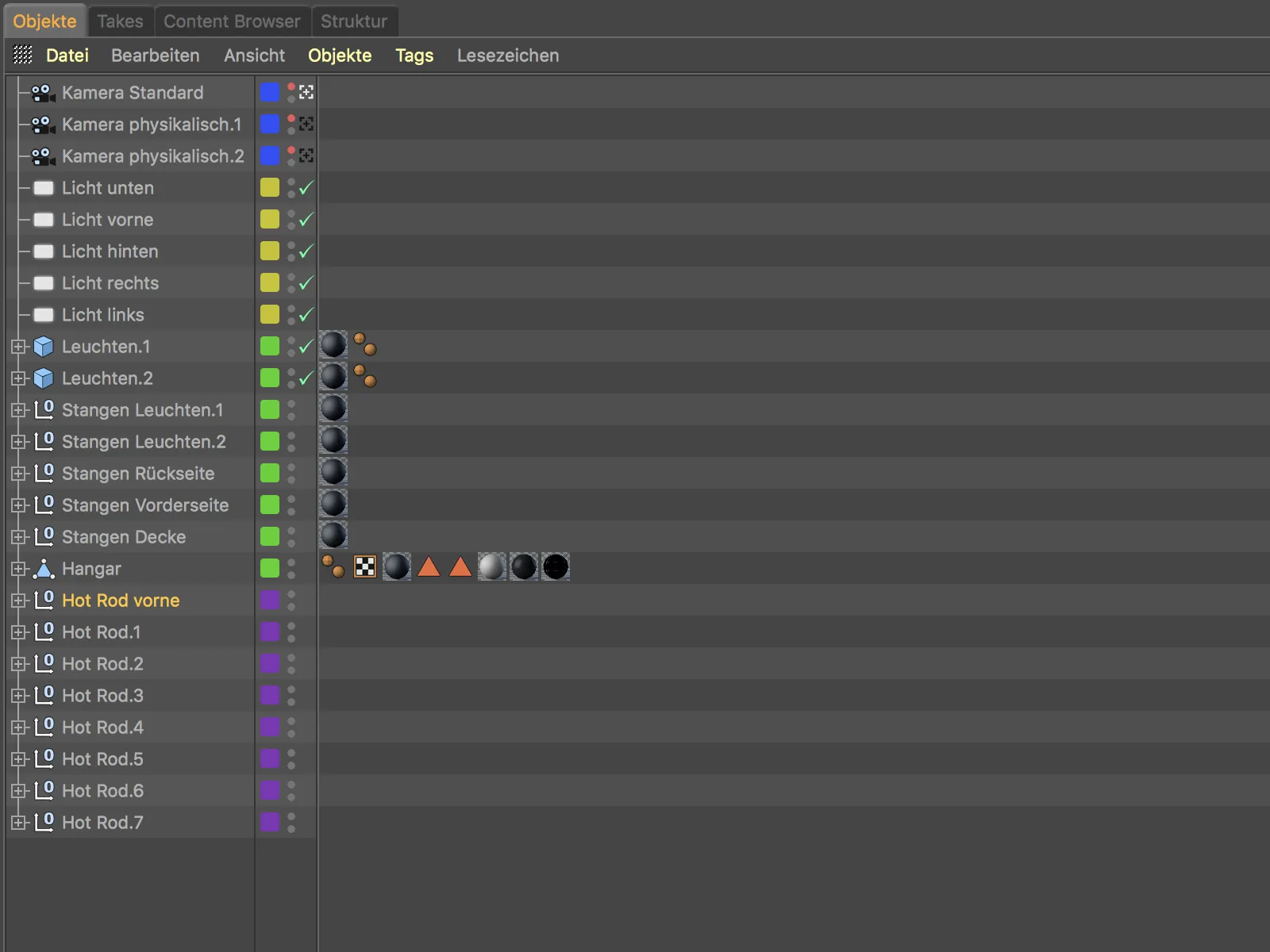Open the Datei menu

click(x=67, y=56)
